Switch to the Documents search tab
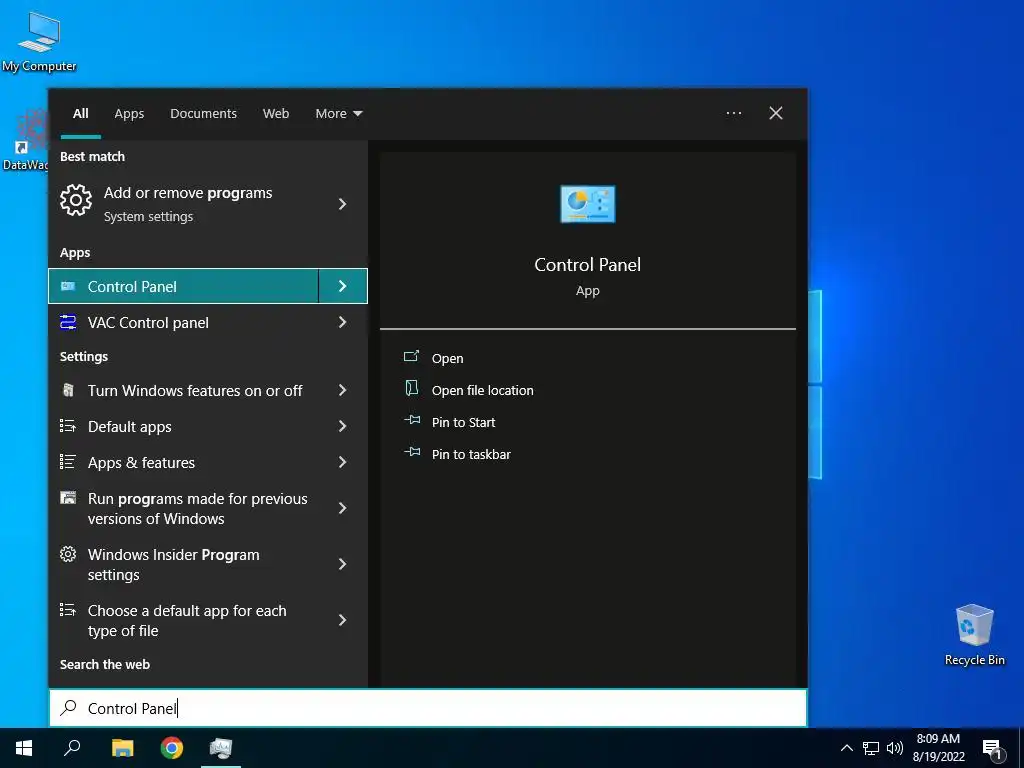 tap(203, 114)
